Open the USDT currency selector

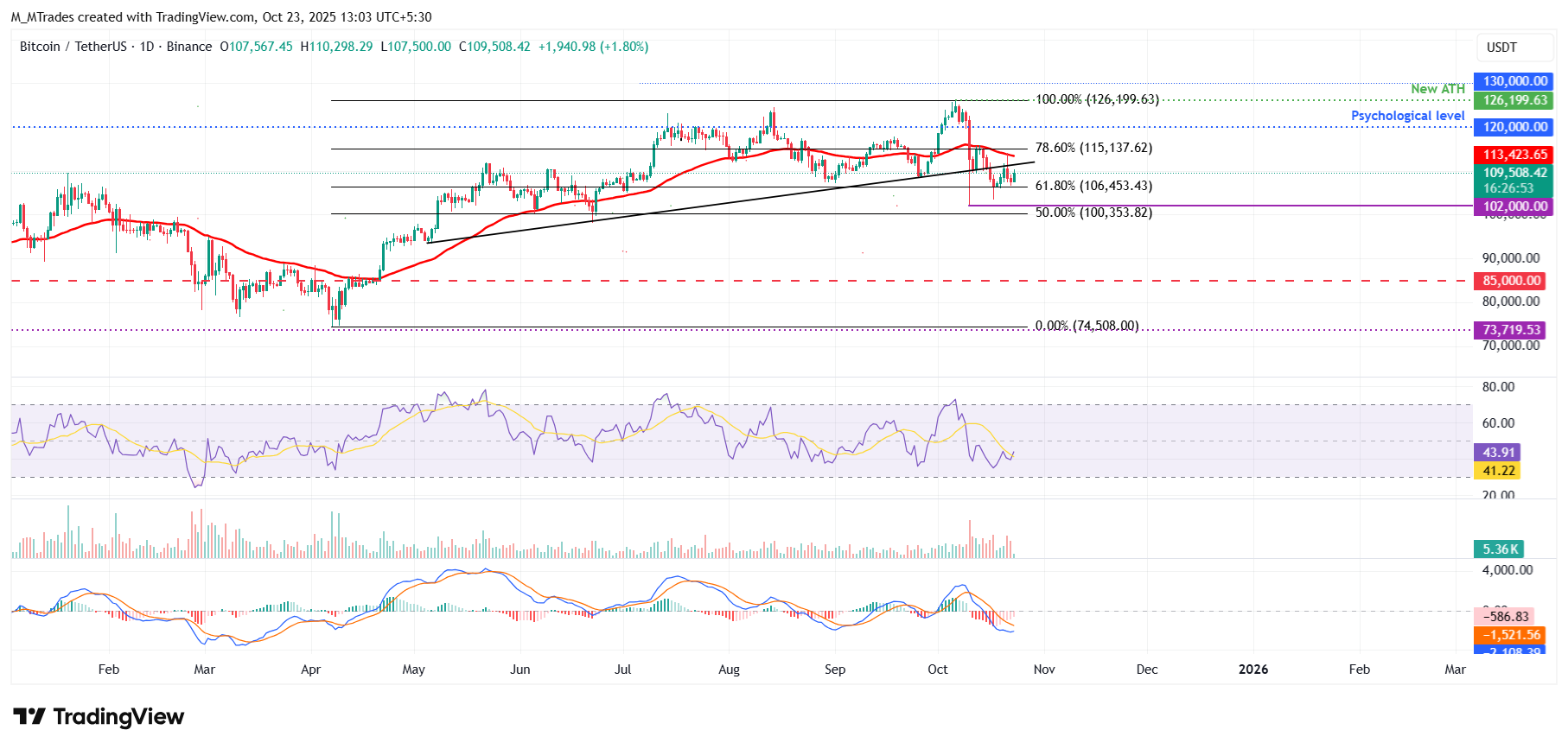tap(1501, 48)
